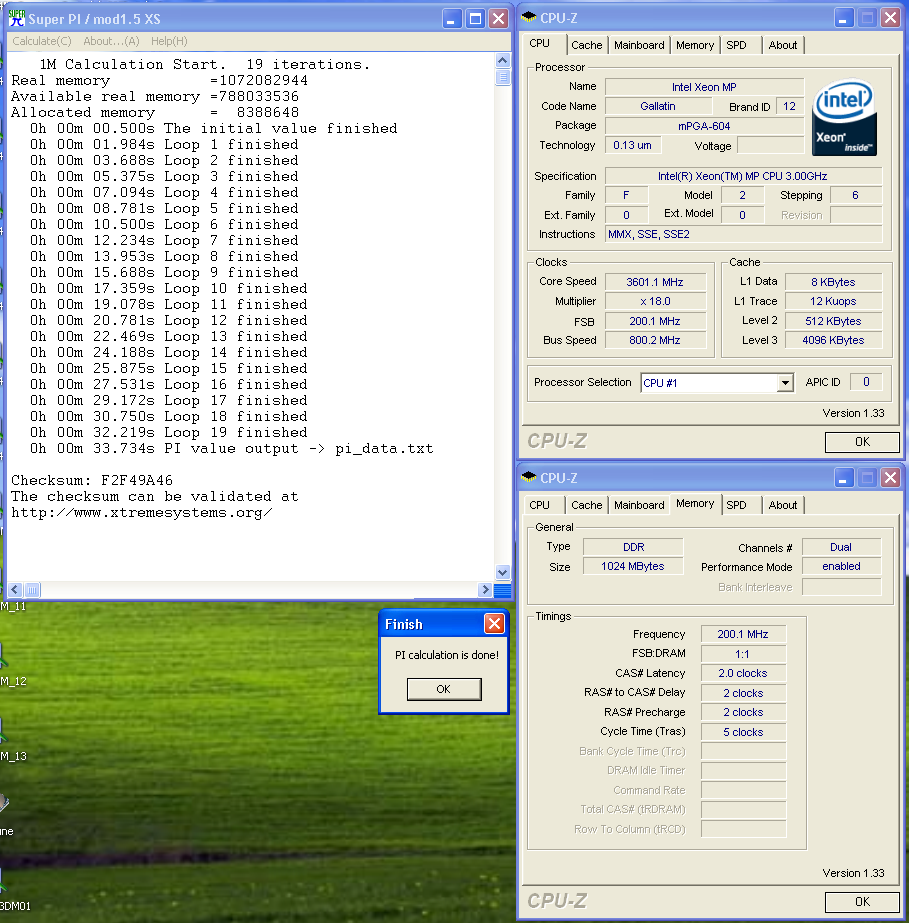Select Mainboard tab in lower CPU-Z window
Viewport: 909px width, 923px height.
[639, 505]
